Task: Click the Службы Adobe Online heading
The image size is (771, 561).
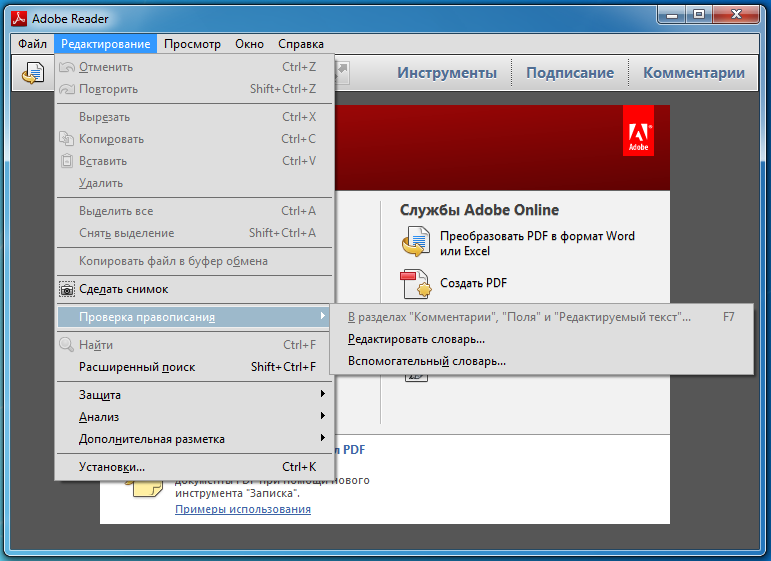Action: (x=479, y=210)
